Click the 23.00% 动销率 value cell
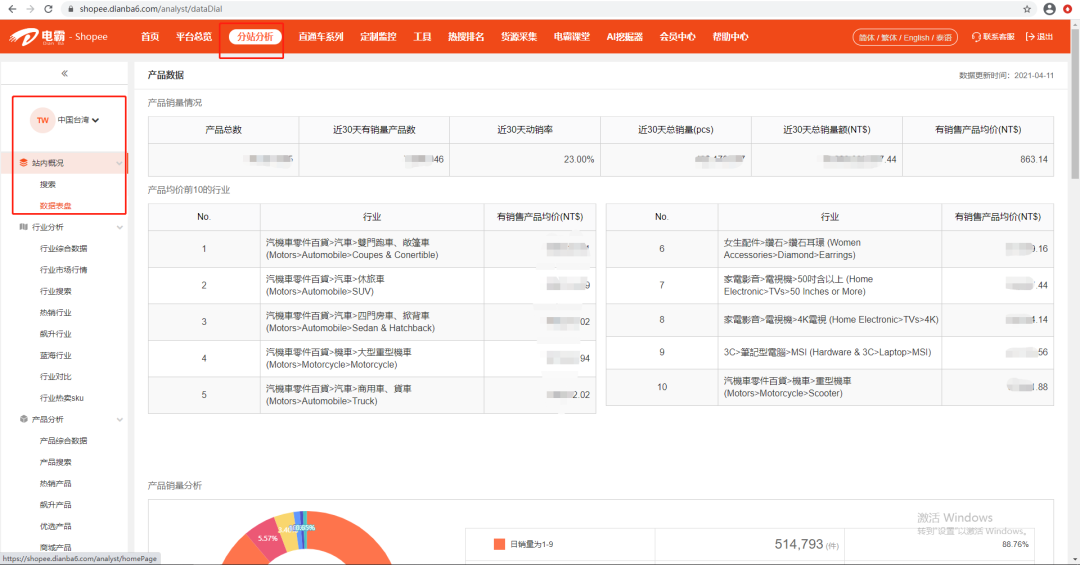This screenshot has height=565, width=1080. [524, 159]
